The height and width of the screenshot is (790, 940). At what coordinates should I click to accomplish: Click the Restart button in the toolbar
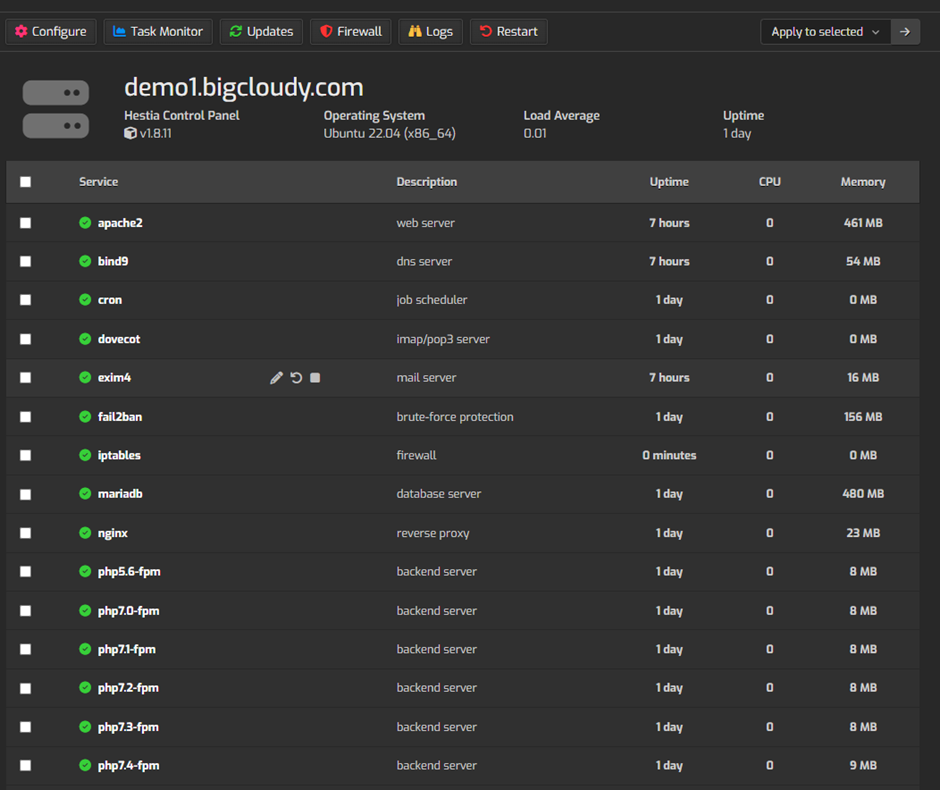click(x=508, y=31)
